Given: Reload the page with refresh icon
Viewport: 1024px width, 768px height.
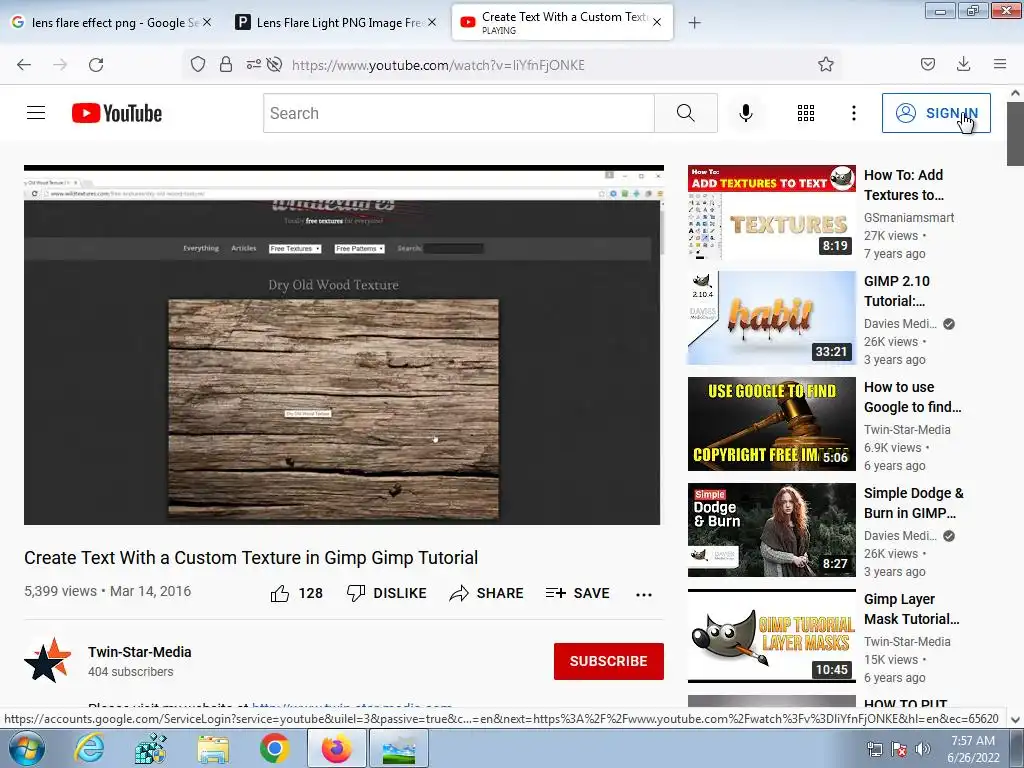Looking at the screenshot, I should (x=96, y=65).
